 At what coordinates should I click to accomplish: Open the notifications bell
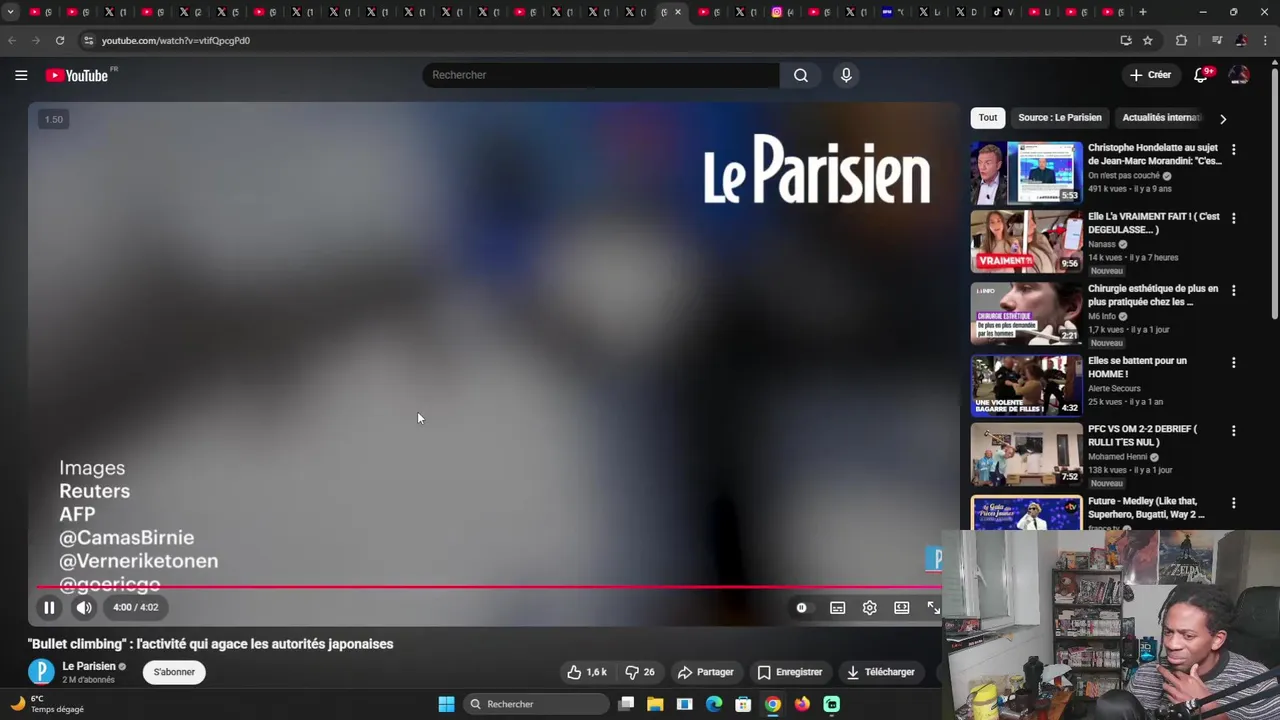click(1201, 75)
